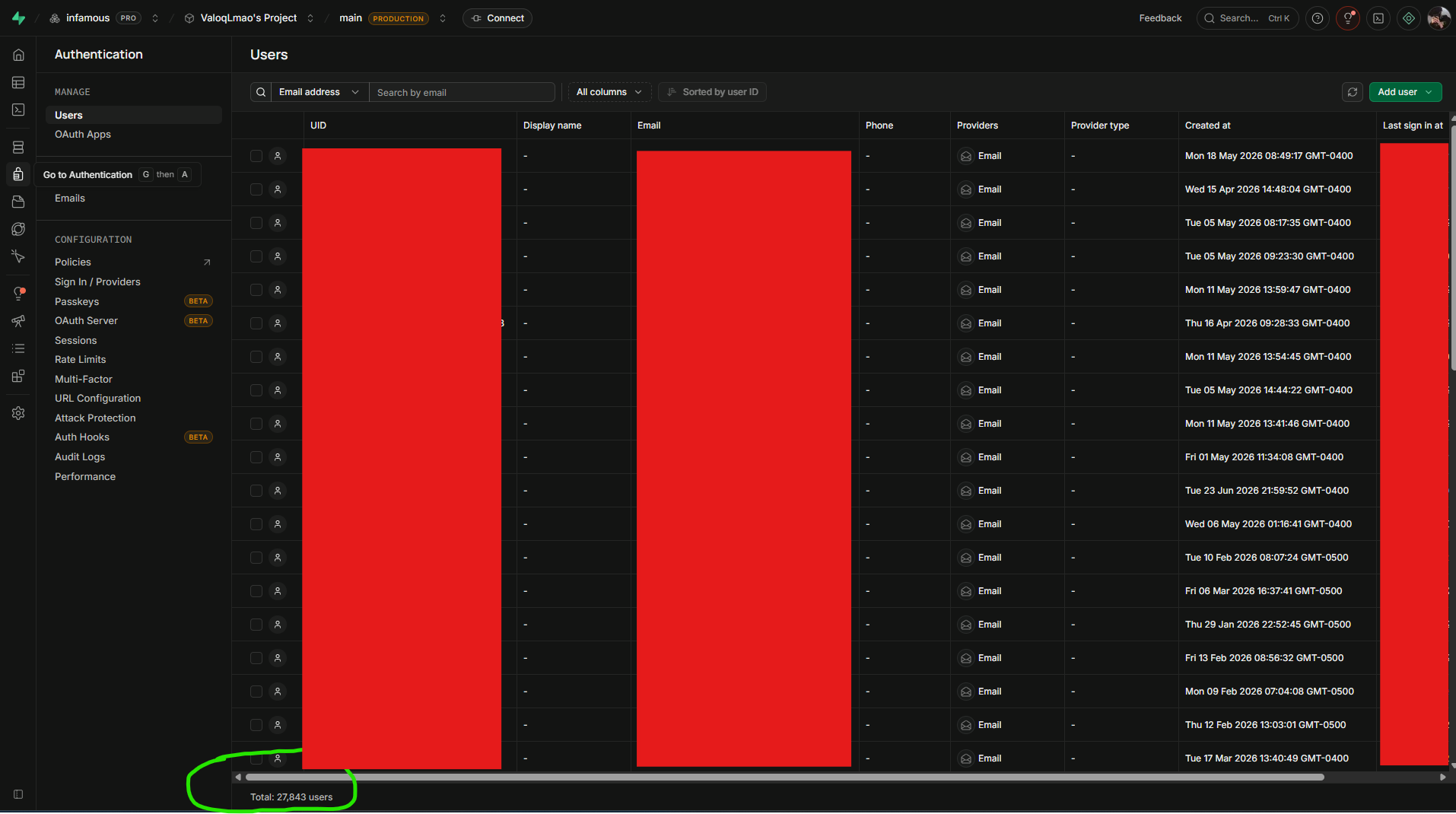Select checkbox for user created 05 May 2026 08:17:35
This screenshot has height=814, width=1456.
tap(256, 223)
